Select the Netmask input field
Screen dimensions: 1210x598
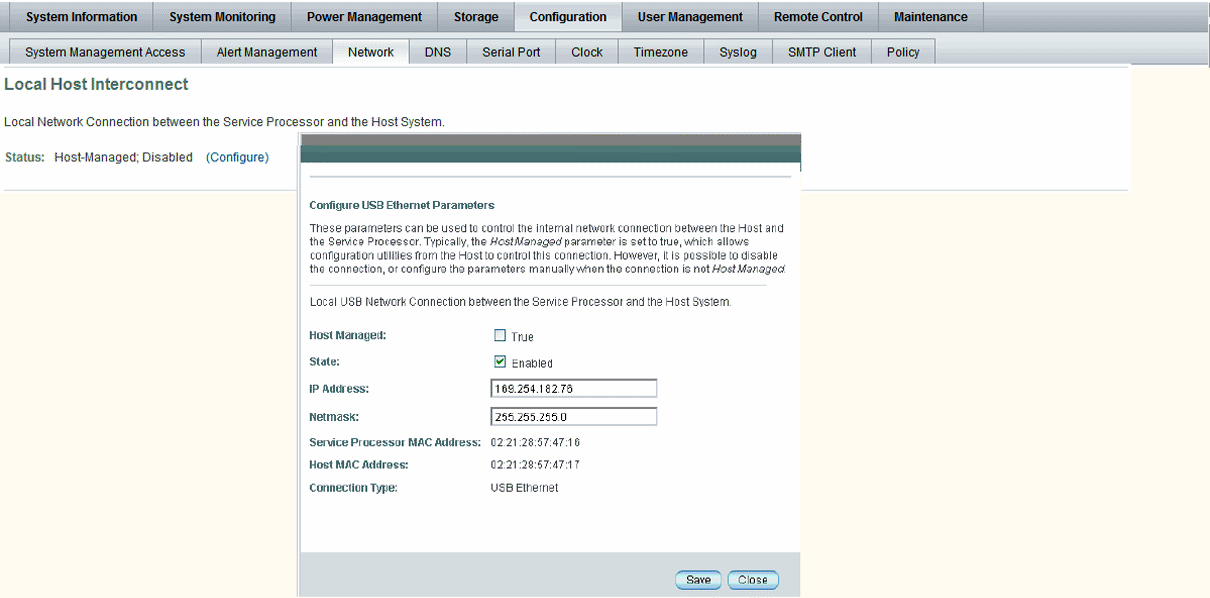click(573, 416)
